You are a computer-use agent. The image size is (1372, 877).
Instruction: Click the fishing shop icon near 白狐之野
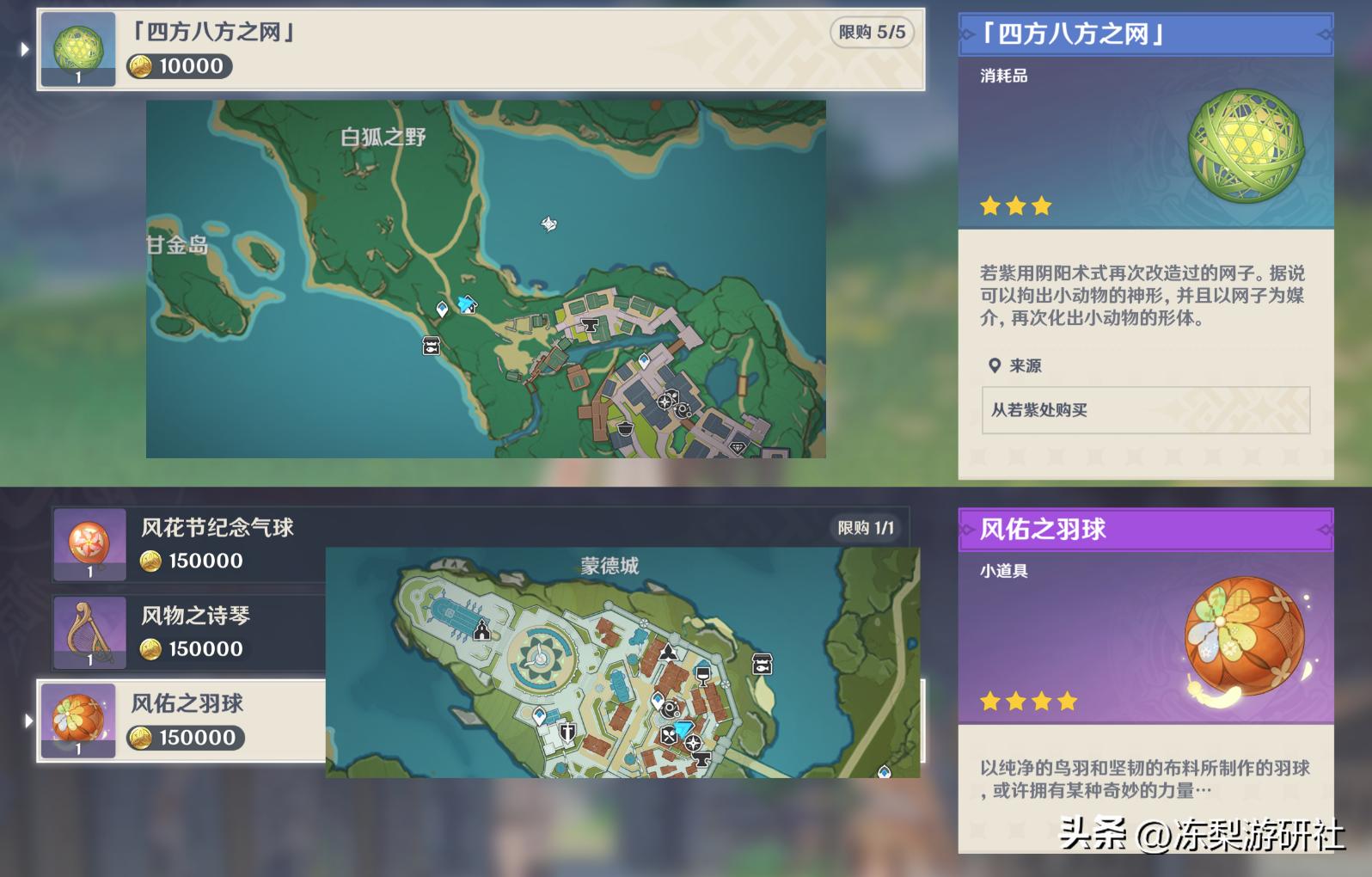click(x=432, y=346)
